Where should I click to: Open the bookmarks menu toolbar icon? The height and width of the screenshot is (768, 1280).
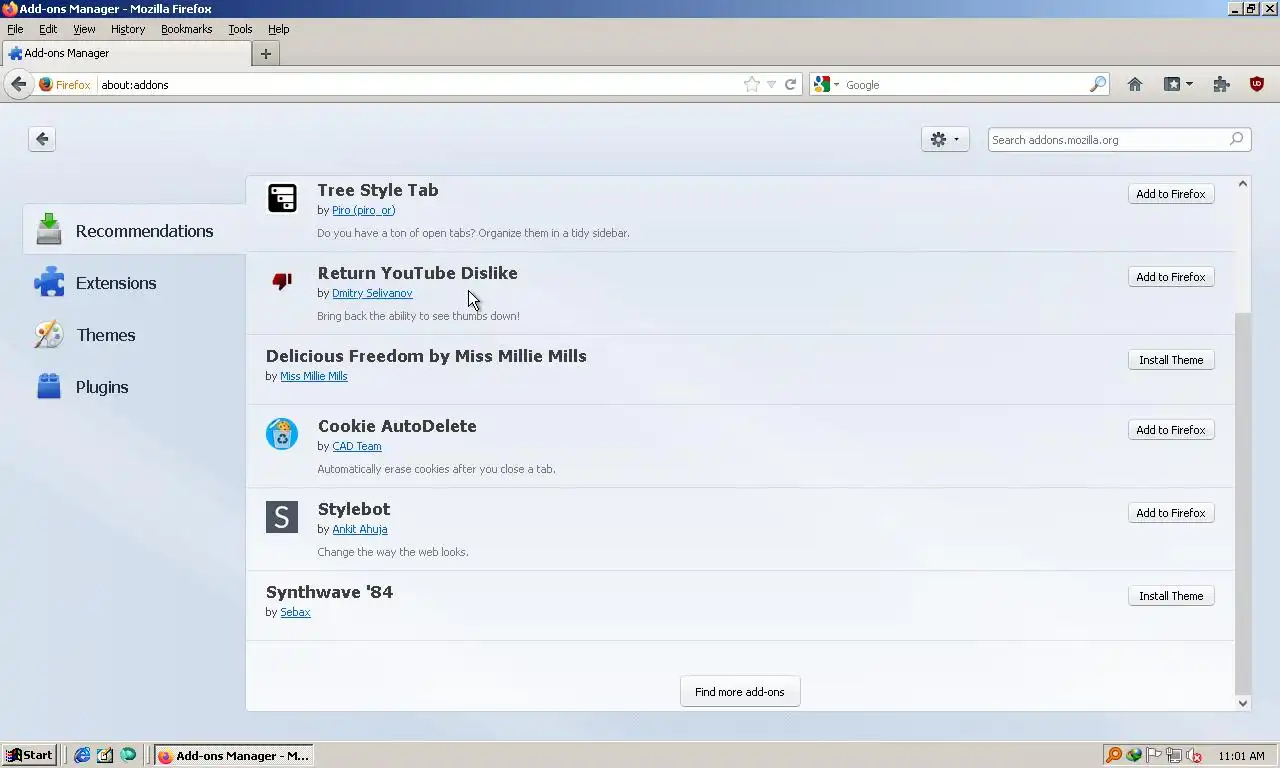tap(1178, 85)
